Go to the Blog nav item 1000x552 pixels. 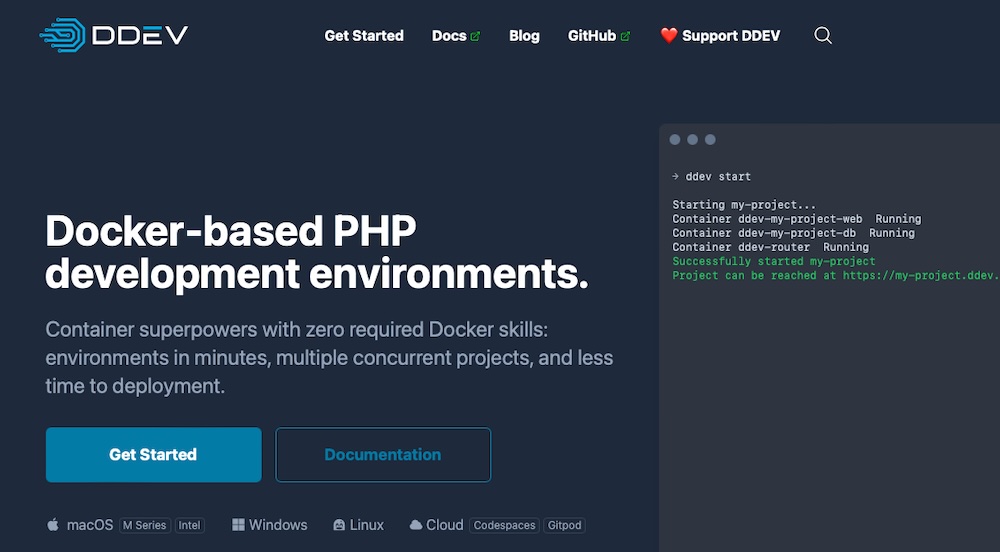[524, 36]
